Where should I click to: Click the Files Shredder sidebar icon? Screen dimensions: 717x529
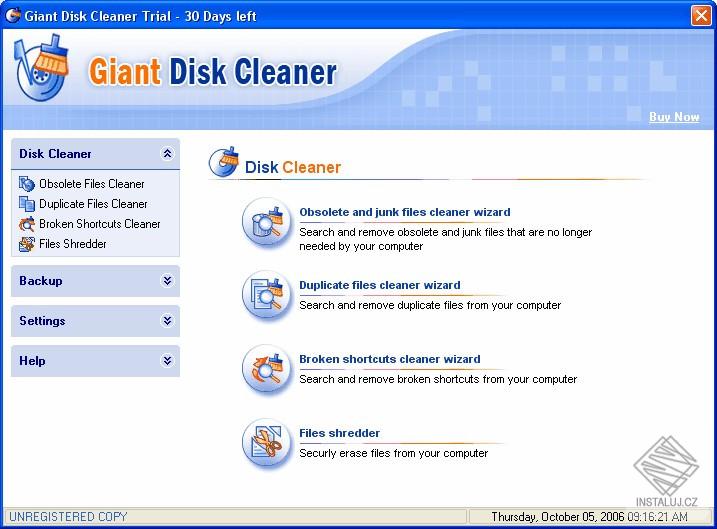(x=27, y=244)
